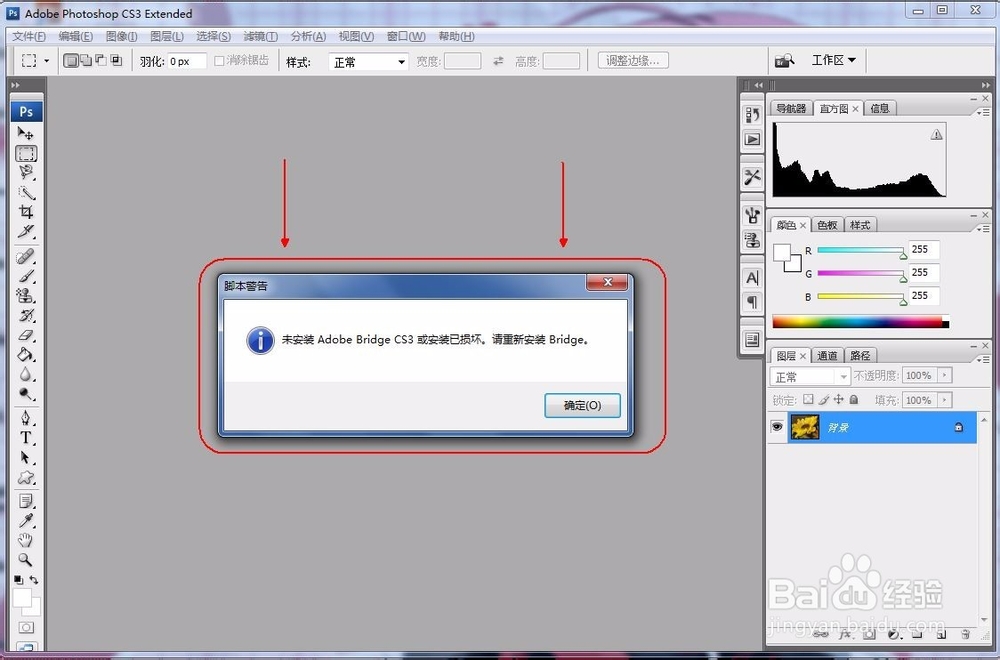Click the red R color slider
Screen dimensions: 1000x660
pos(861,251)
